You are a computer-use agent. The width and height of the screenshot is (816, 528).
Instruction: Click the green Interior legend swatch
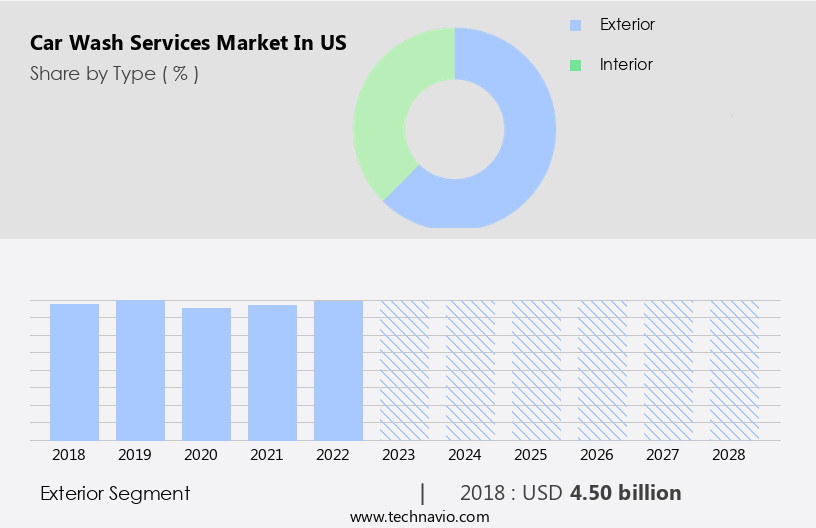click(x=575, y=65)
